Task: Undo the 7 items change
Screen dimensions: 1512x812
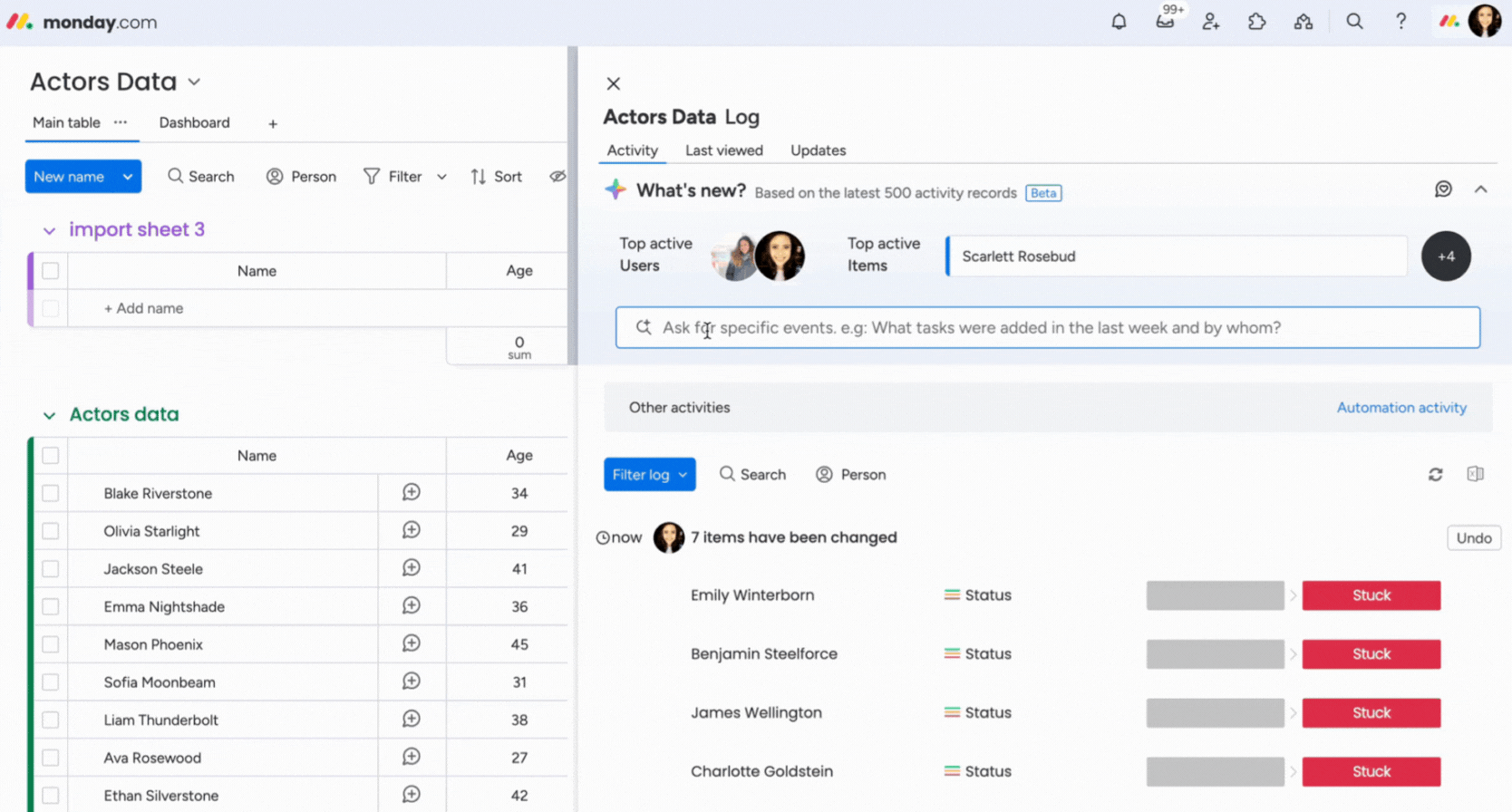Action: pyautogui.click(x=1473, y=537)
